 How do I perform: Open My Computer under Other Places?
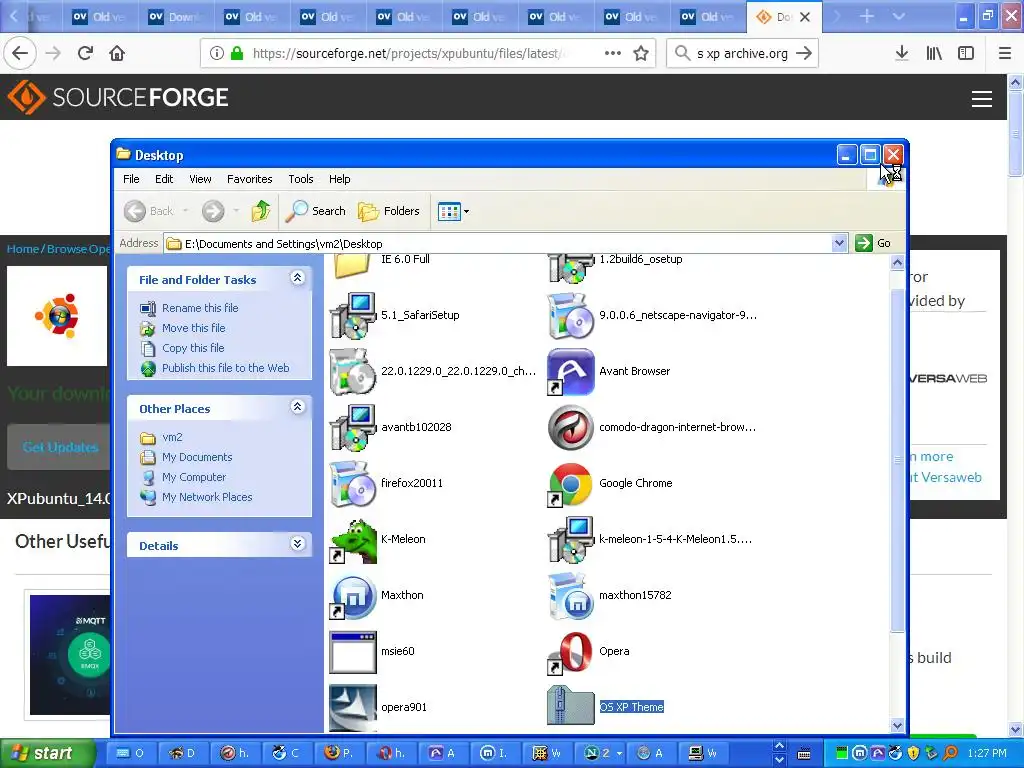coord(194,477)
